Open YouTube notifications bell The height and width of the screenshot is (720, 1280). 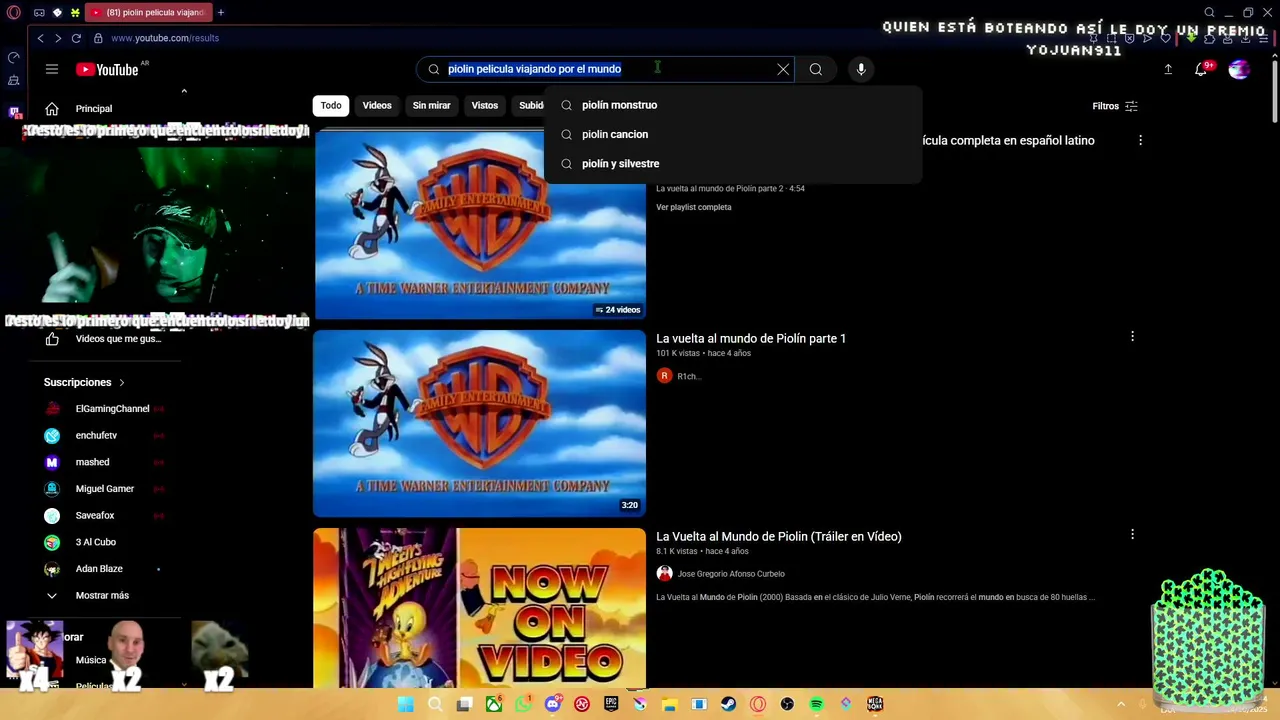click(x=1202, y=69)
